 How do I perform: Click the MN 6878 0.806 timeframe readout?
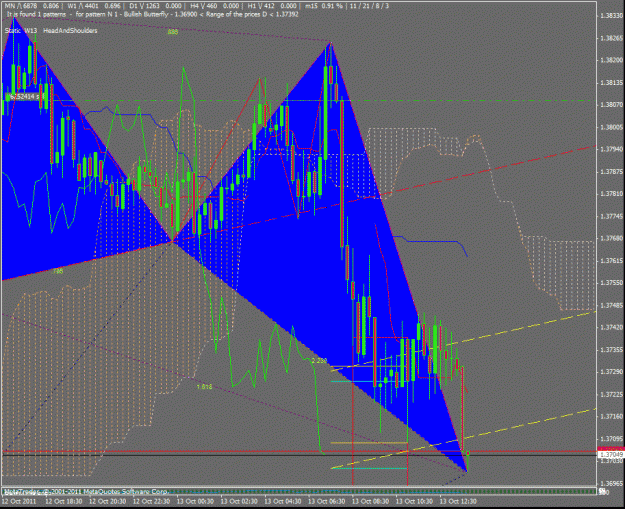(31, 6)
